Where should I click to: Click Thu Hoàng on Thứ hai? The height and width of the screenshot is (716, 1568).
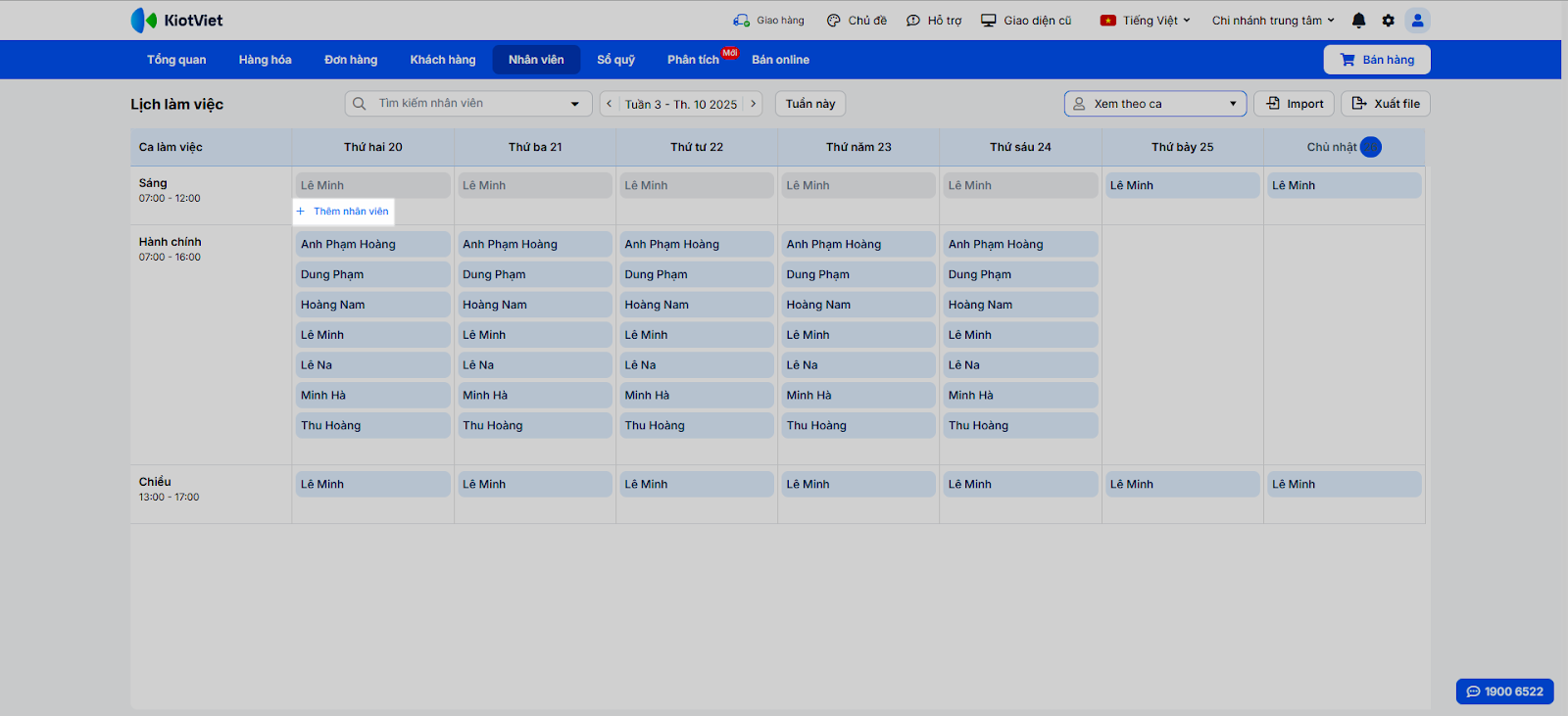coord(372,426)
